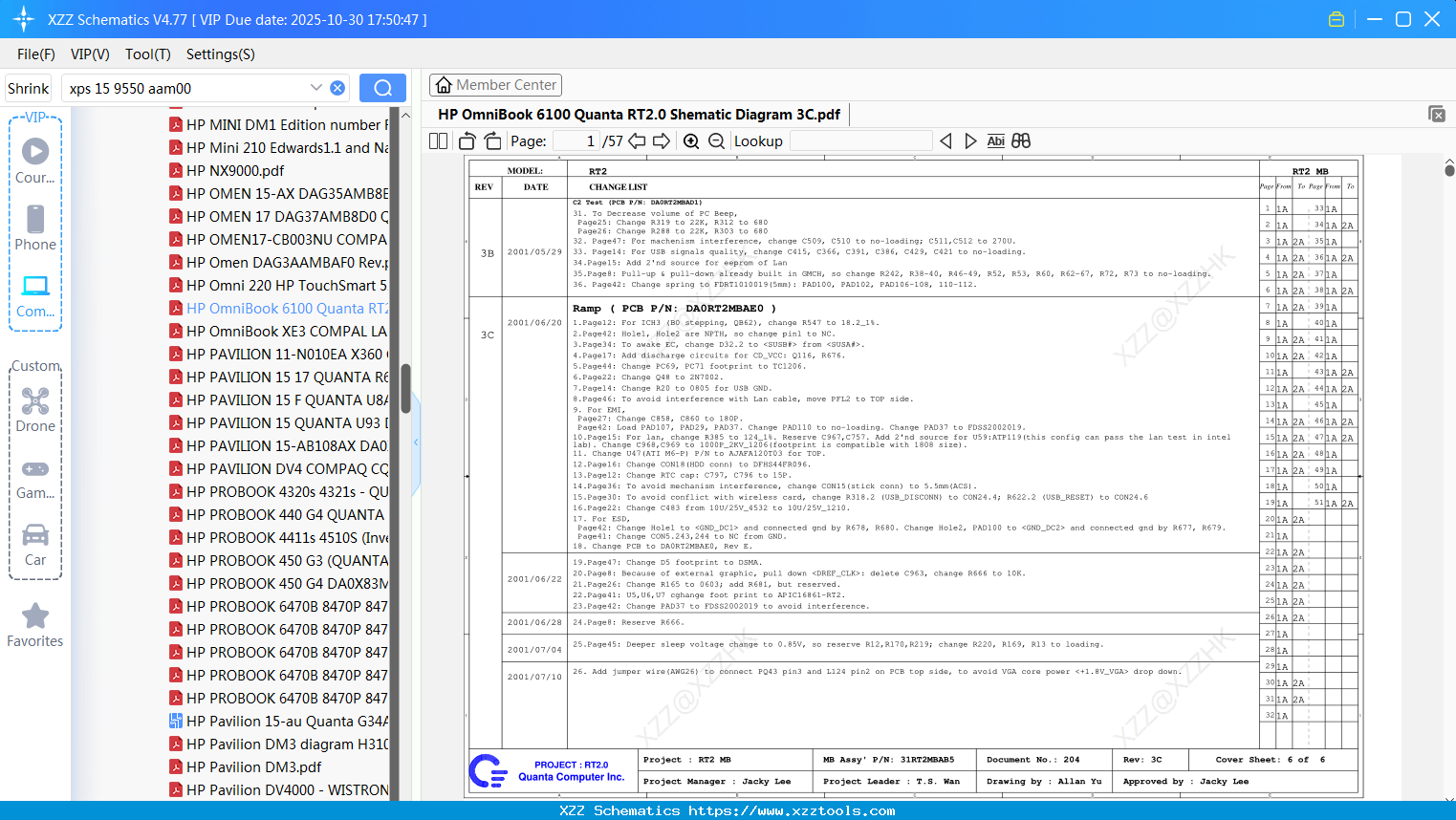Open HP PAVILION 15 QUANTA U93 file
1456x820 pixels.
click(278, 423)
